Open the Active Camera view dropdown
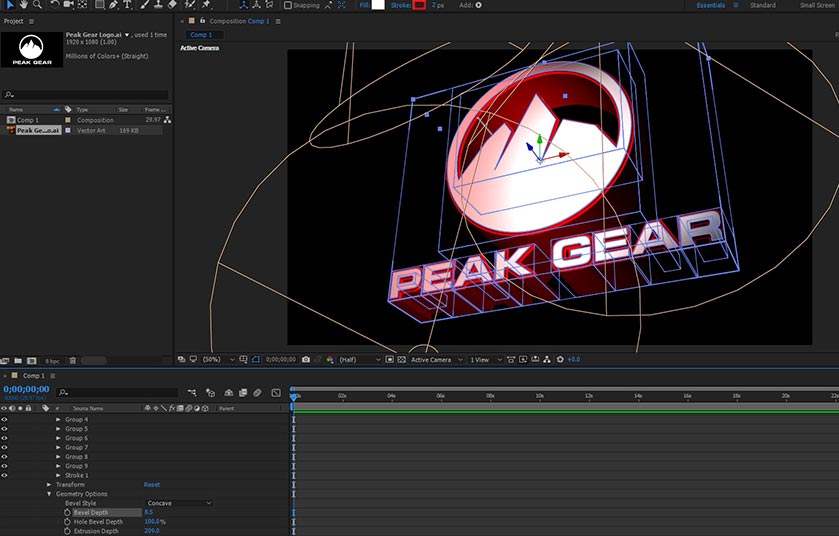Image resolution: width=839 pixels, height=536 pixels. (436, 359)
